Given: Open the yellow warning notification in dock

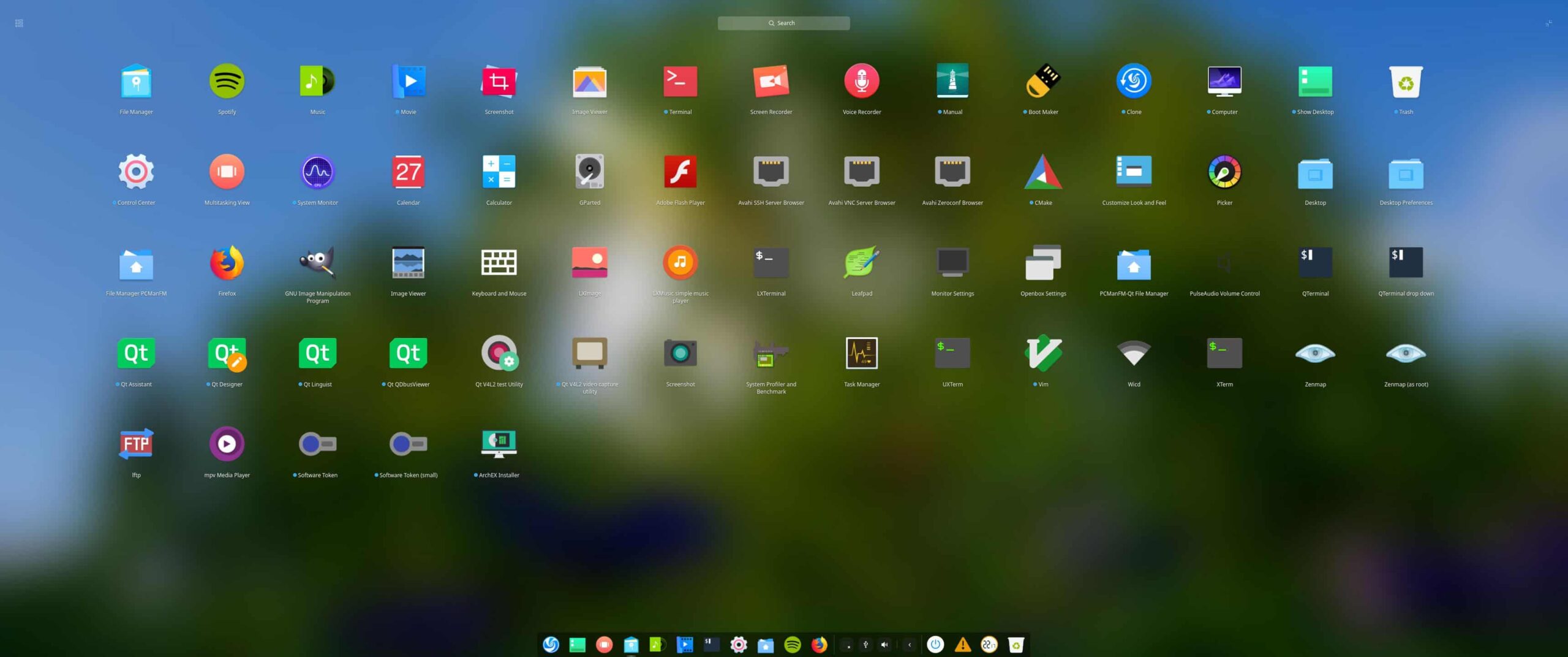Looking at the screenshot, I should pyautogui.click(x=962, y=645).
